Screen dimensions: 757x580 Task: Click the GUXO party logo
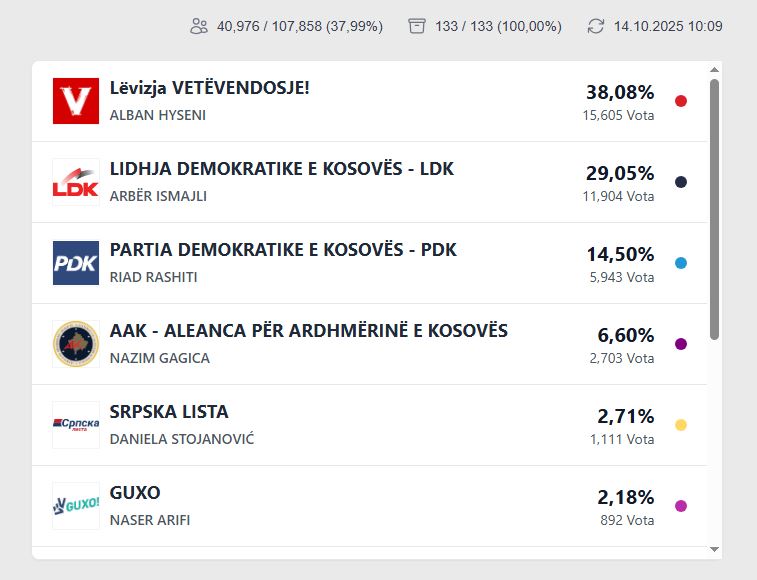[x=76, y=506]
